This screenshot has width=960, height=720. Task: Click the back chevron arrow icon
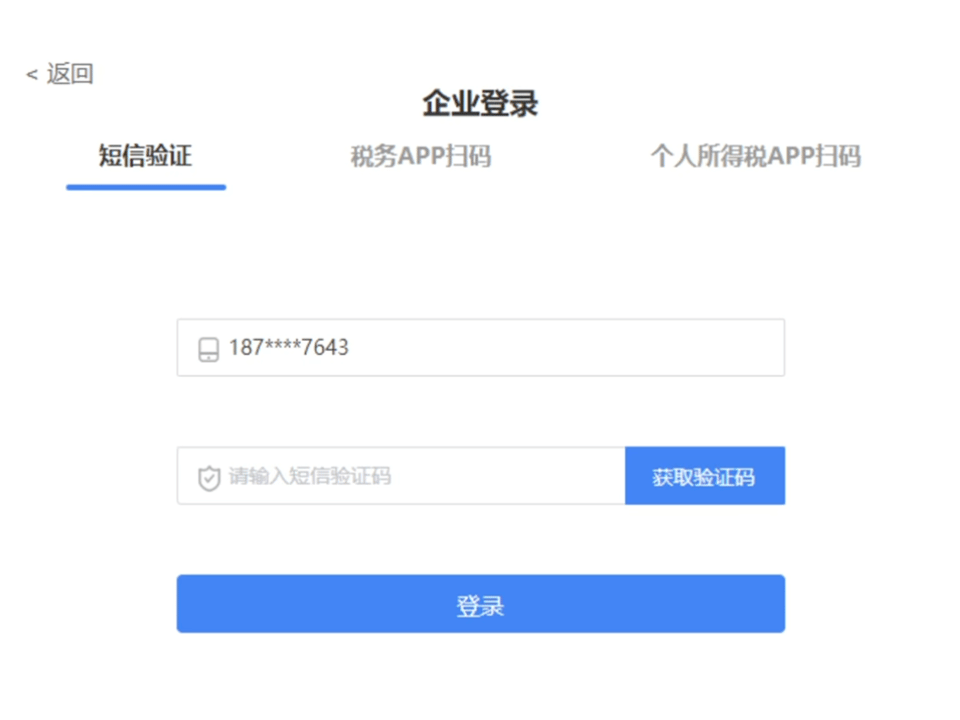32,75
